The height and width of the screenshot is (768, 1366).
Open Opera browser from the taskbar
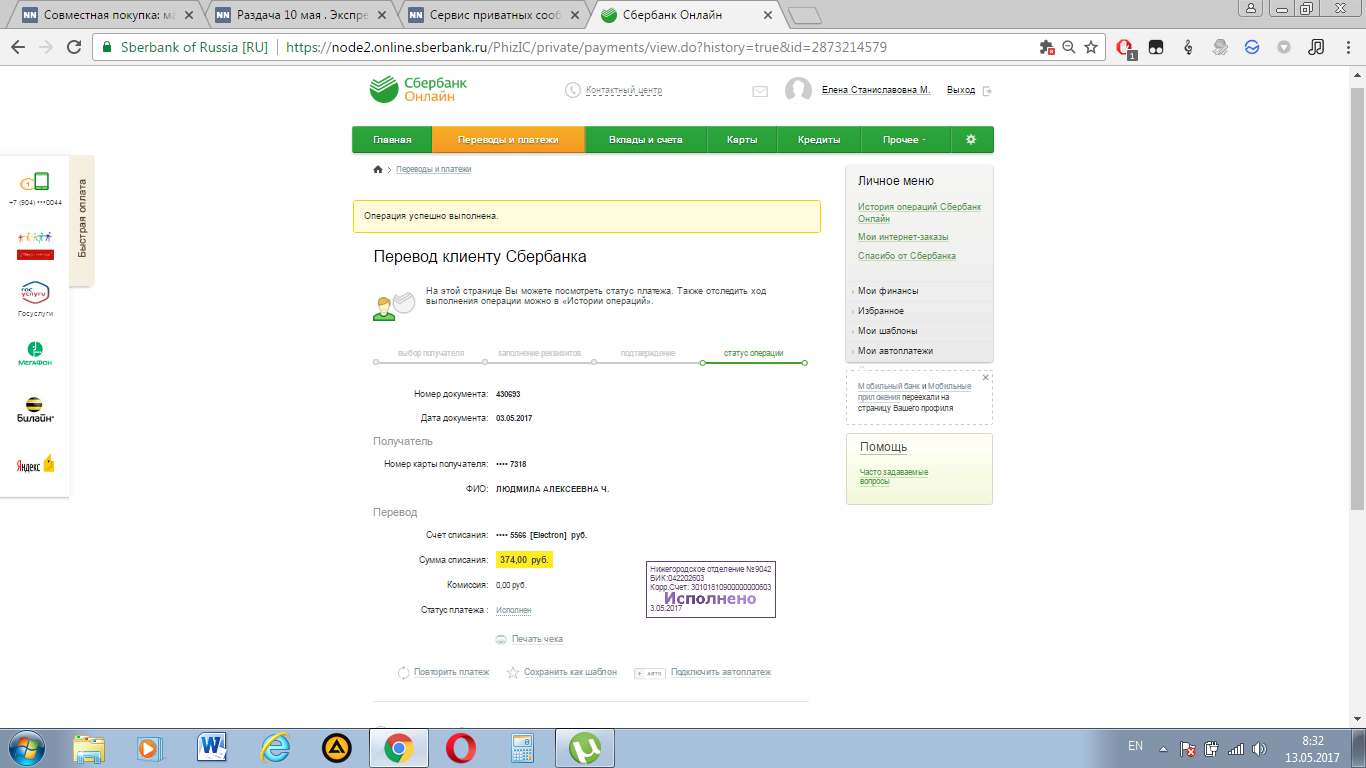tap(460, 747)
